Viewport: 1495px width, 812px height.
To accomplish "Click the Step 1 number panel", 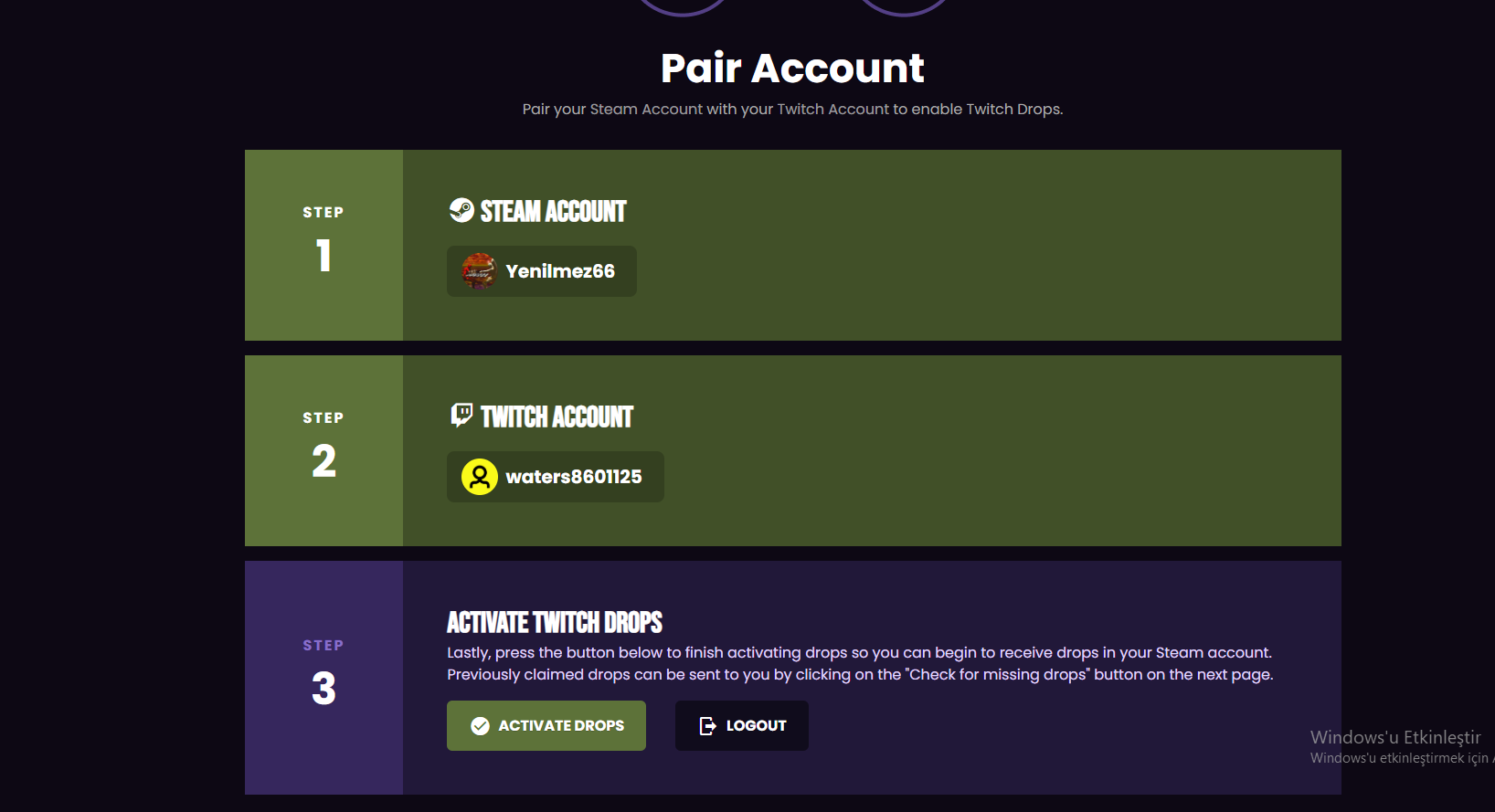I will (323, 245).
